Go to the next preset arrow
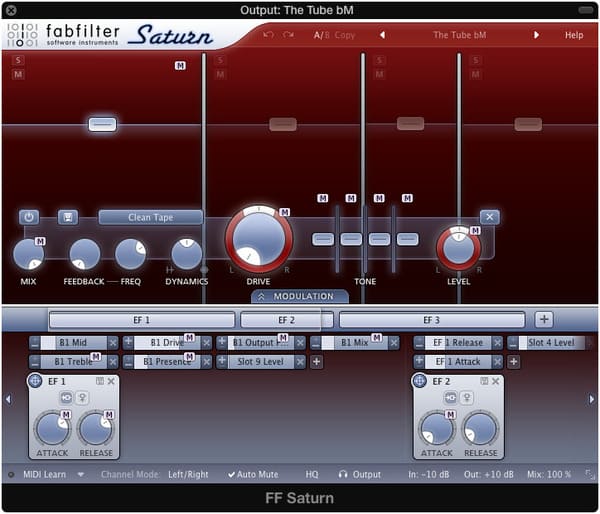Screen dimensions: 600x514 point(536,35)
